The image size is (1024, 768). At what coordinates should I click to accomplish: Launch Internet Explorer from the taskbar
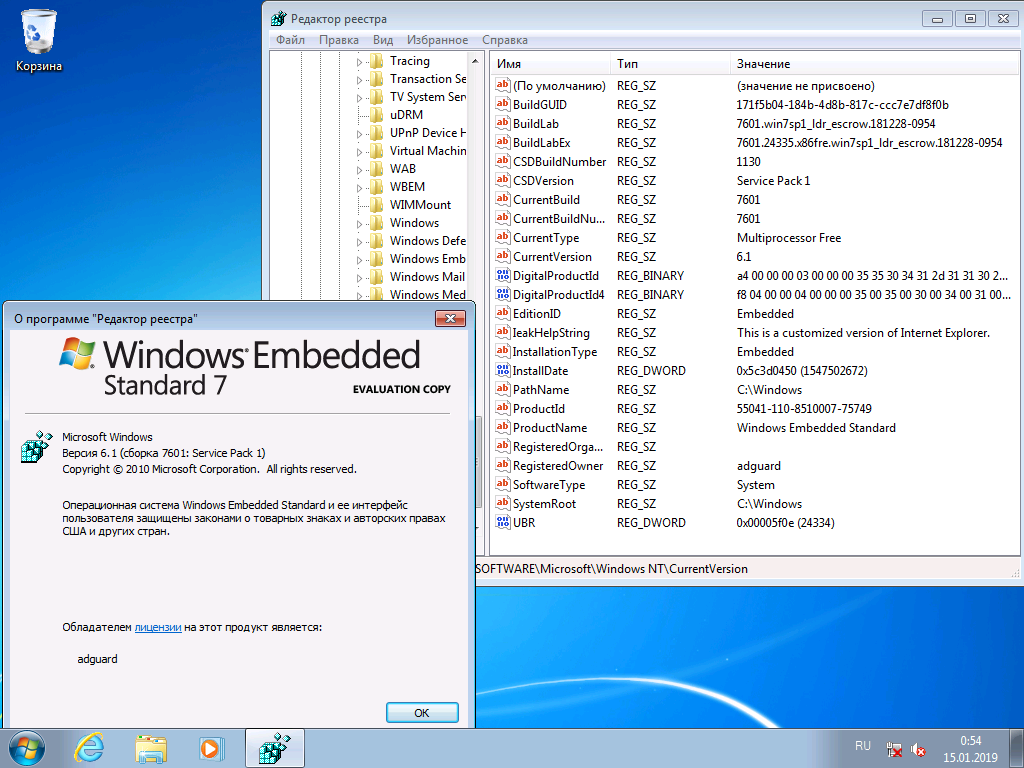pyautogui.click(x=89, y=748)
